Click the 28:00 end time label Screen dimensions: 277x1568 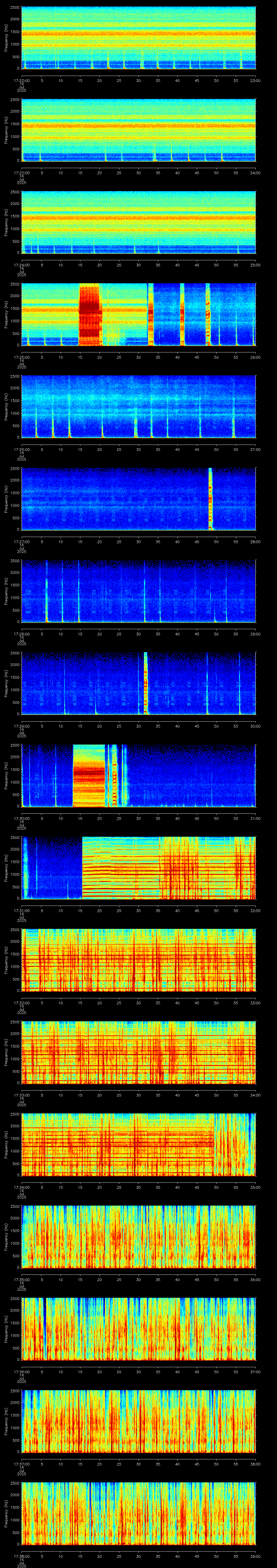[255, 542]
